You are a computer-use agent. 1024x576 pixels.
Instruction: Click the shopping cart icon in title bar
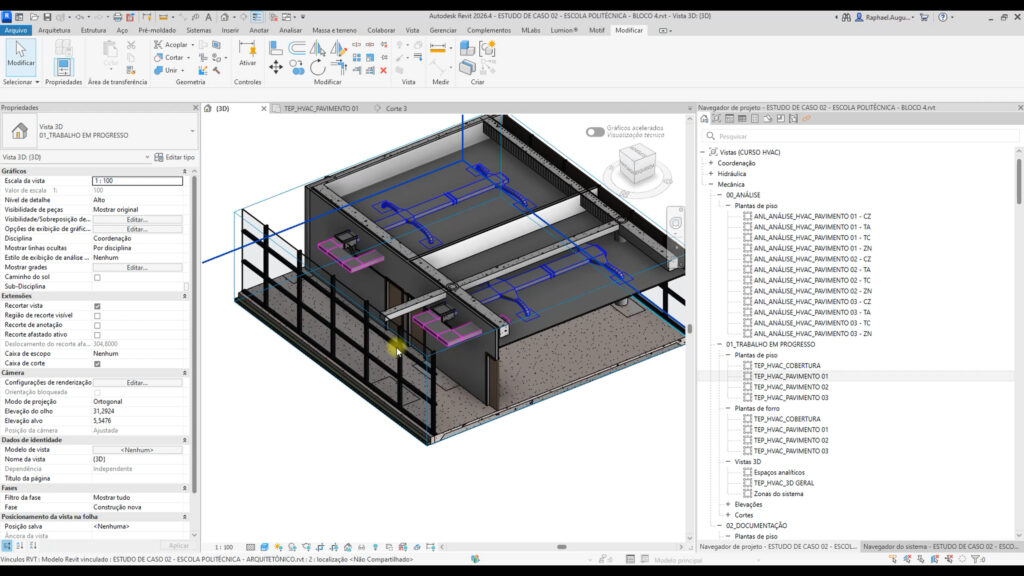(x=924, y=17)
